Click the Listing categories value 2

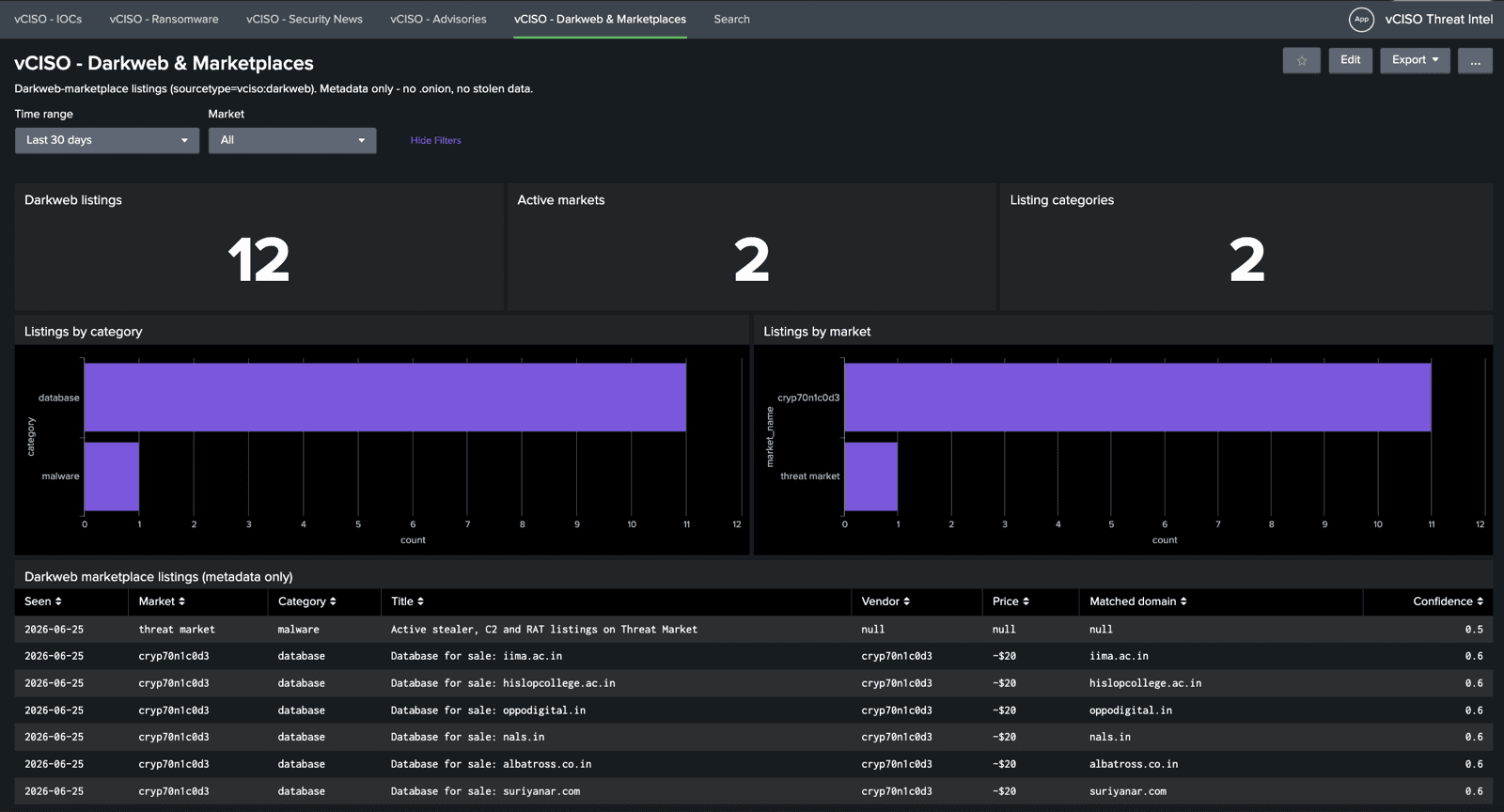(x=1246, y=260)
